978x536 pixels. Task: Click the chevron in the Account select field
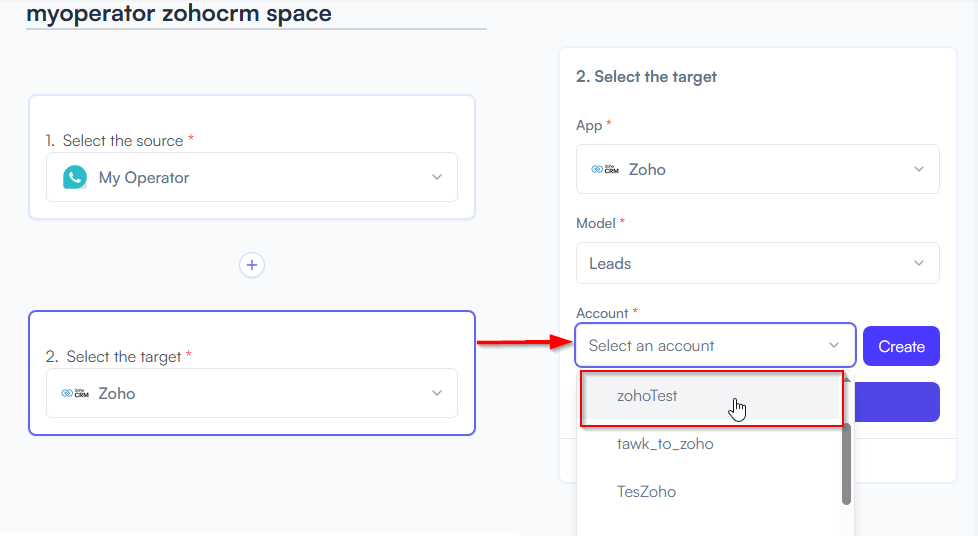click(834, 345)
